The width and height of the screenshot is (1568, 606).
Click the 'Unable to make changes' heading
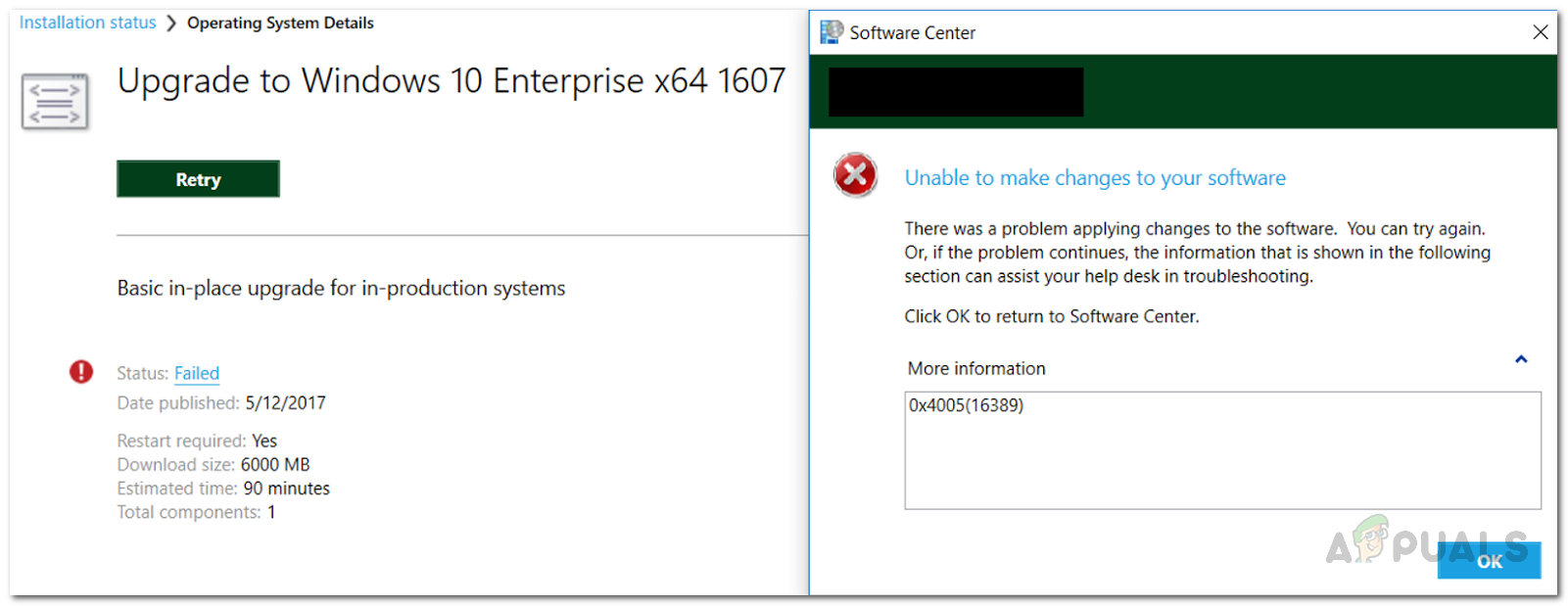1094,178
